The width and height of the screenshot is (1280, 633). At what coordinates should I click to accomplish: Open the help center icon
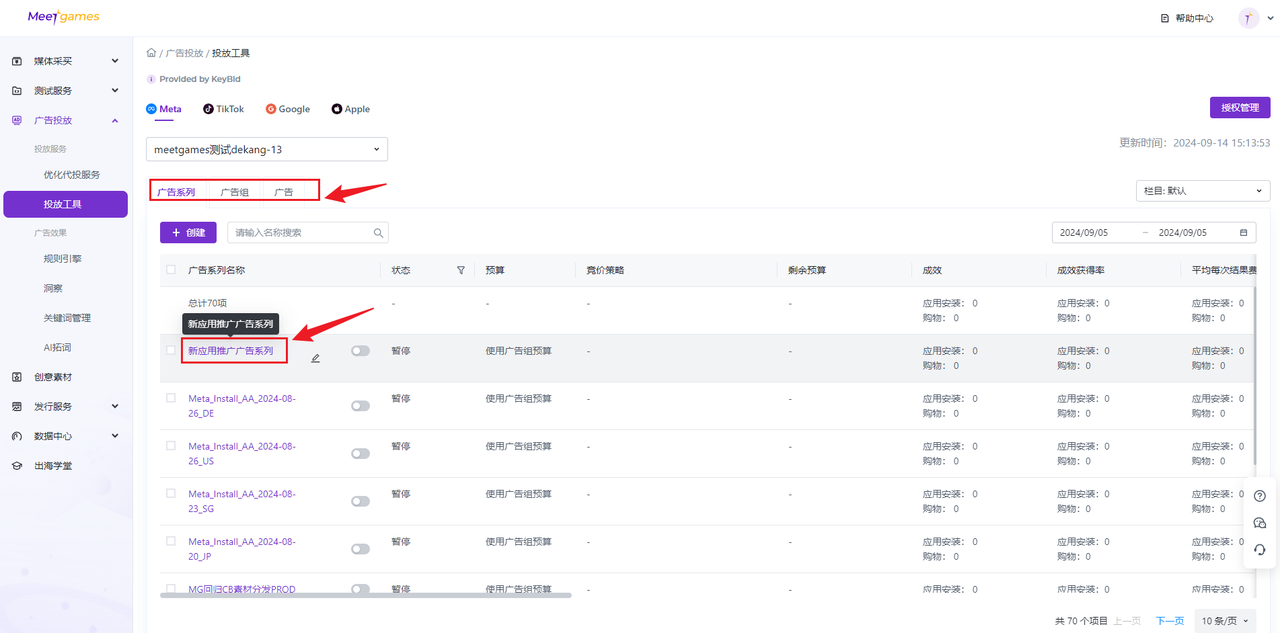[1164, 18]
